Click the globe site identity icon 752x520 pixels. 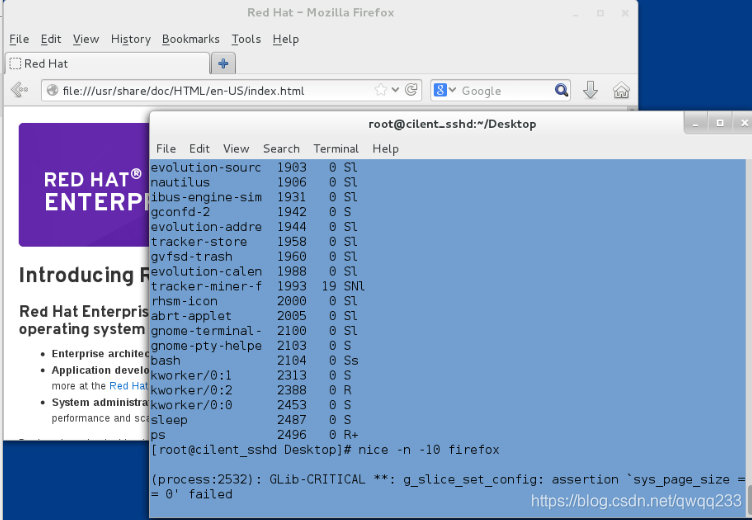[x=52, y=90]
